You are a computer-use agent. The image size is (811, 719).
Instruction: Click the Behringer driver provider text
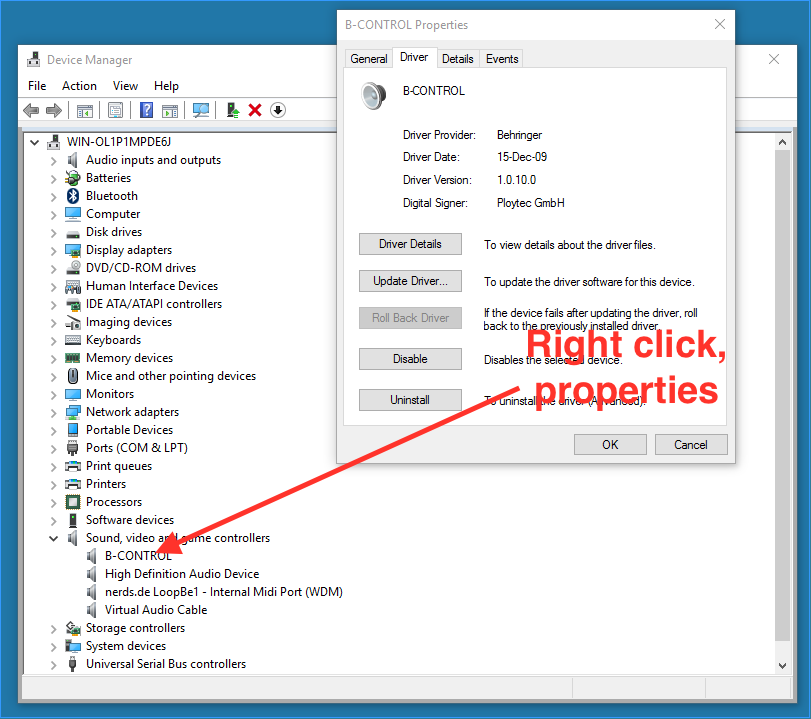(x=519, y=135)
